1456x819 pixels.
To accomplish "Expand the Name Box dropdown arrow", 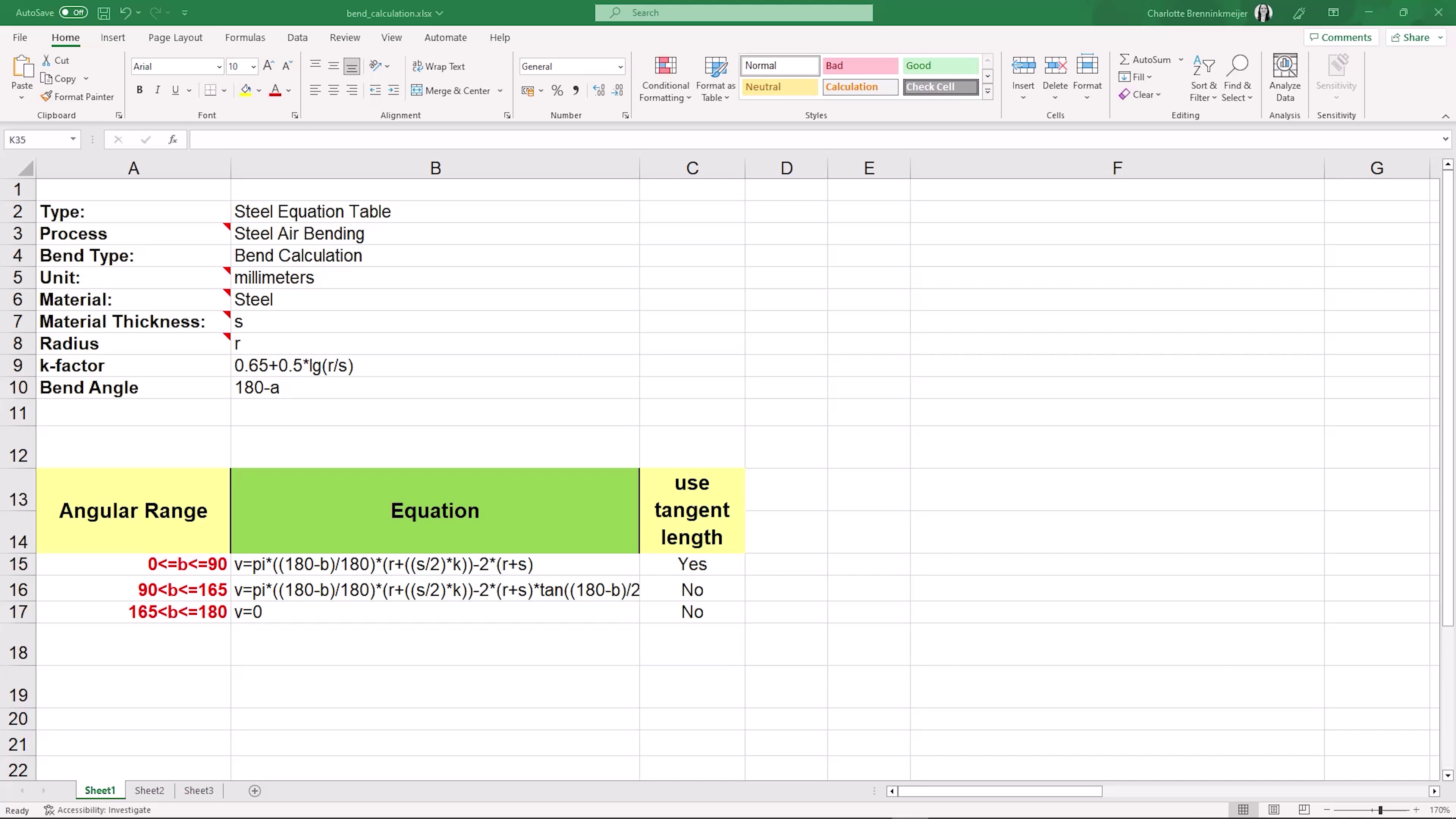I will coord(73,140).
